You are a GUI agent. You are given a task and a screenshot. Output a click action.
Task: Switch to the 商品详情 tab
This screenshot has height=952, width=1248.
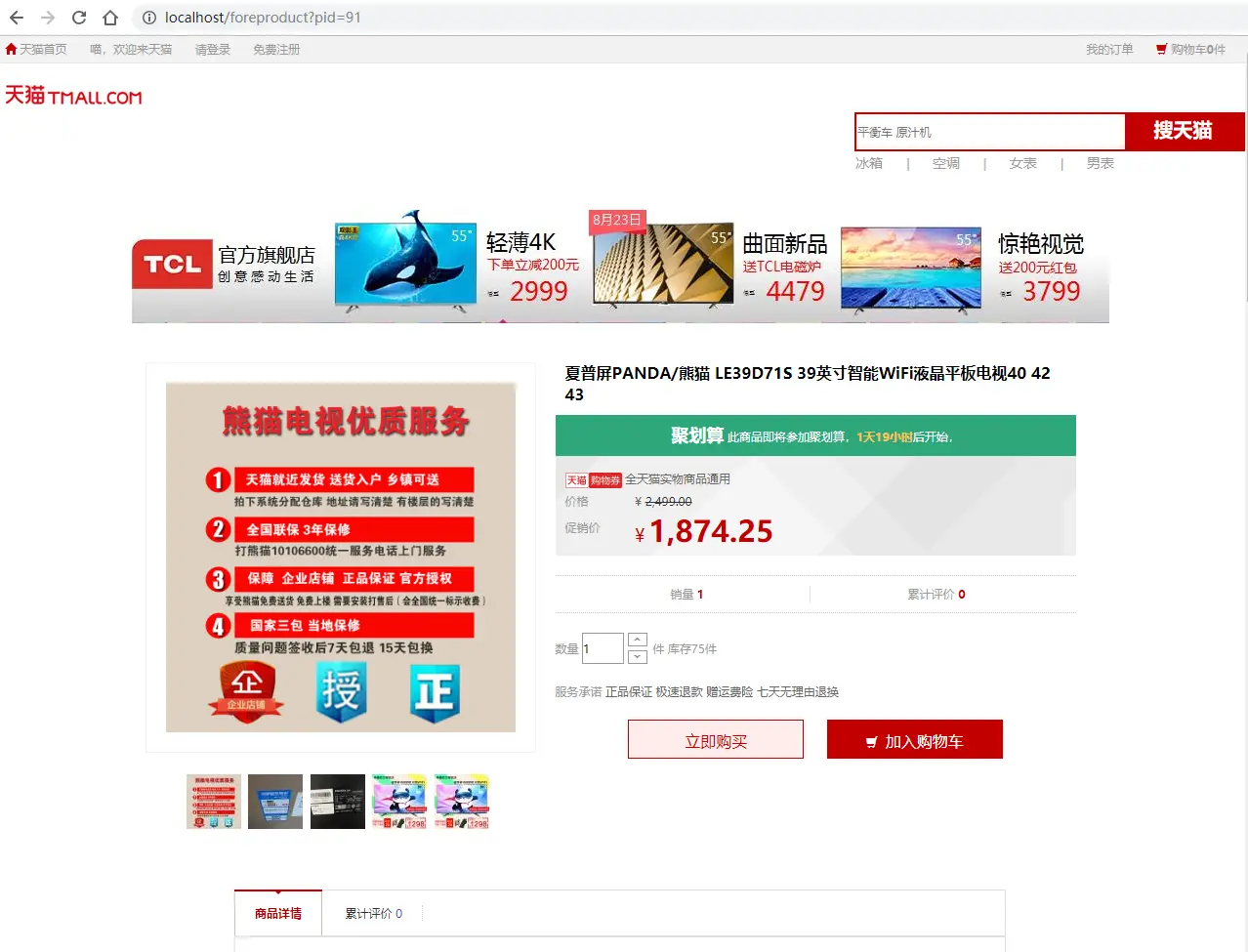[278, 913]
